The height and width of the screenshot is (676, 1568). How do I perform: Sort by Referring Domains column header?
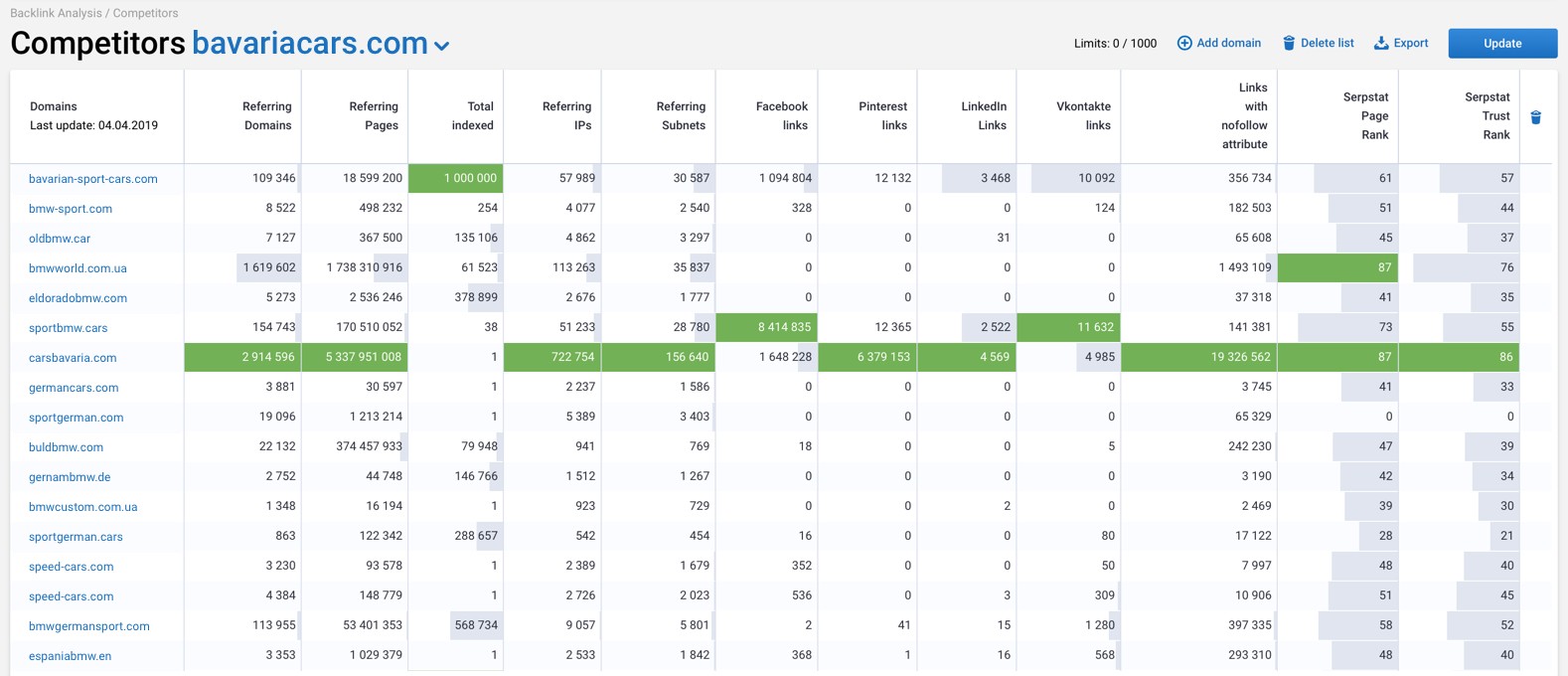267,115
